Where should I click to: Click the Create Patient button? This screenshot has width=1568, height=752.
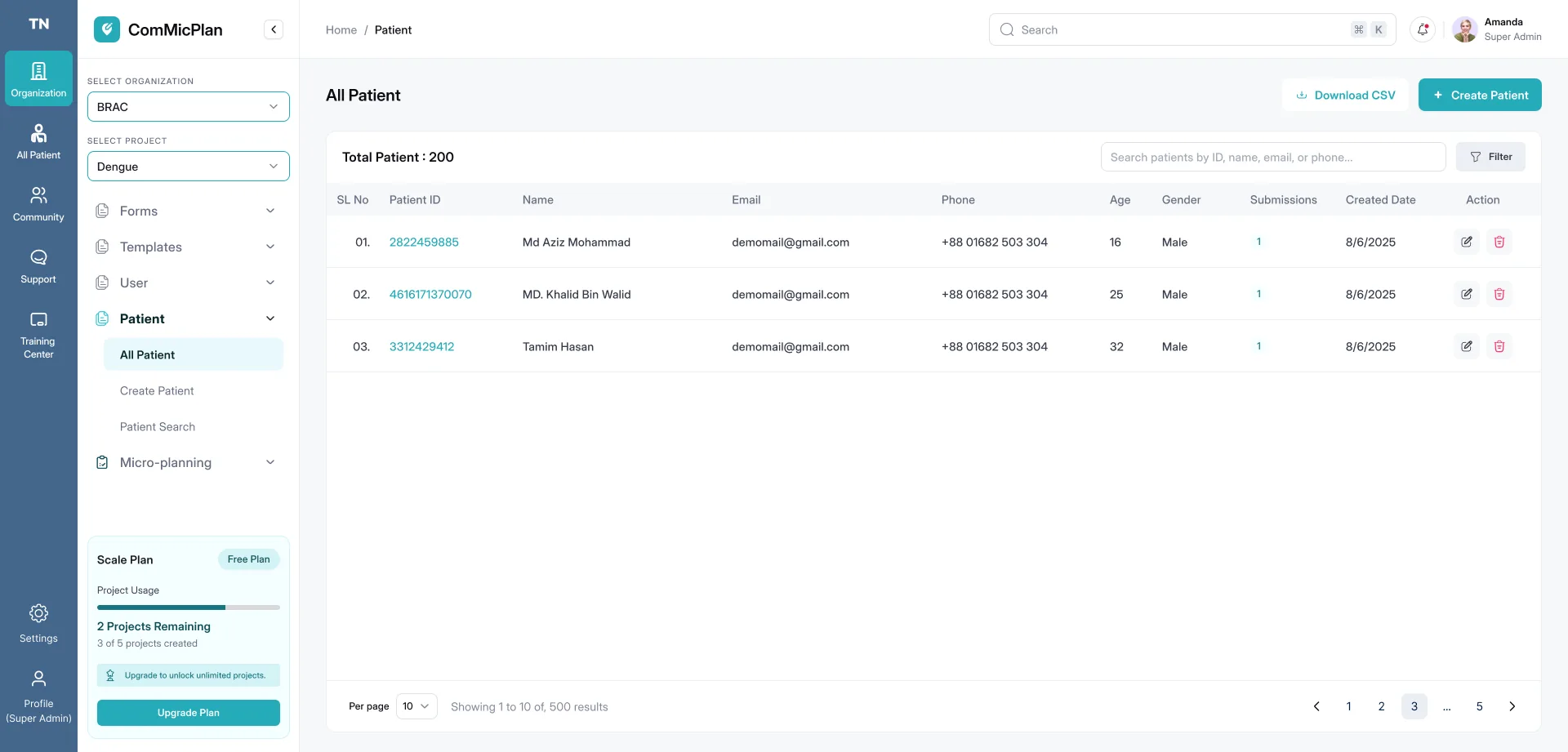tap(1480, 95)
